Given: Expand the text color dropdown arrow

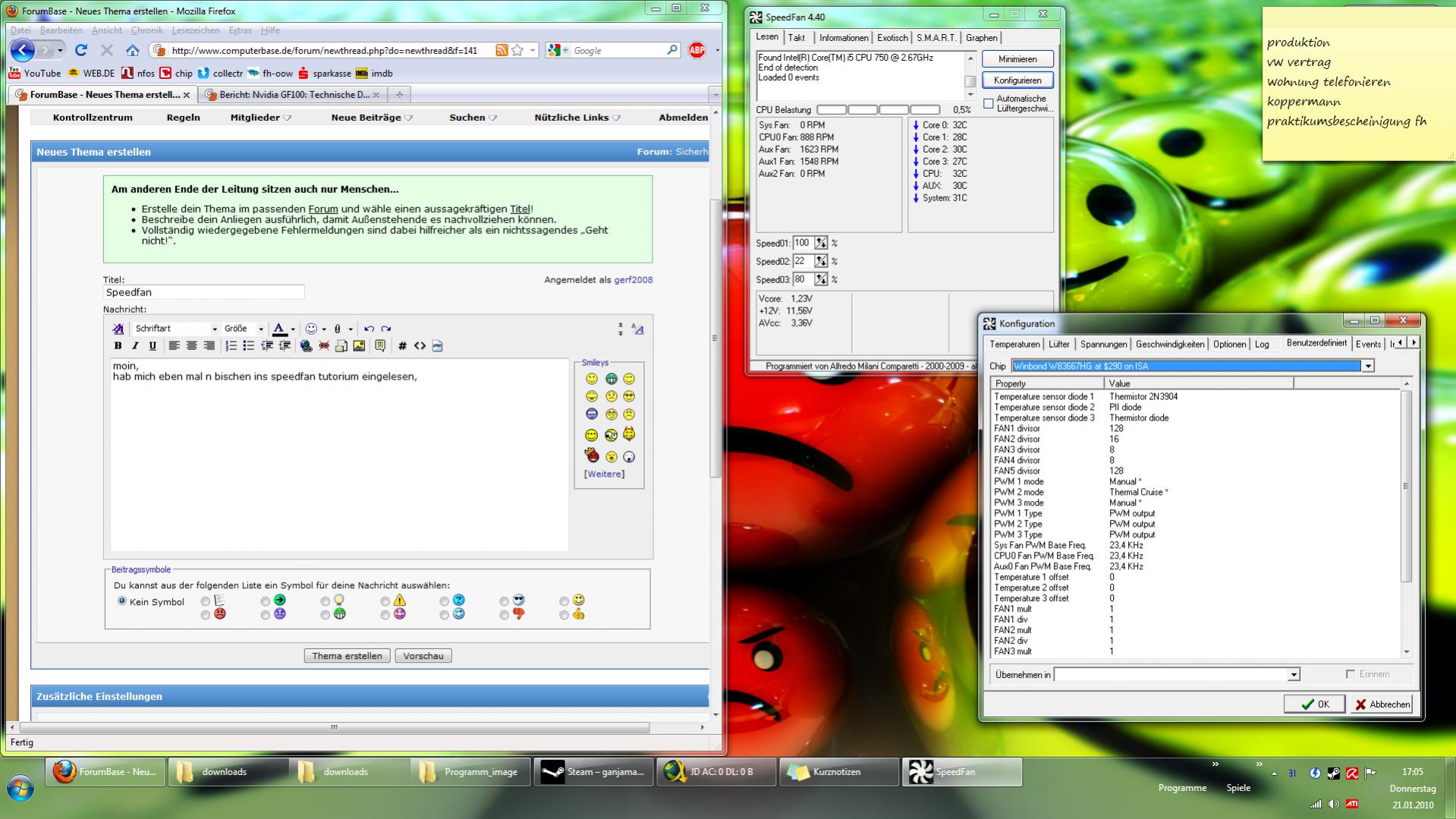Looking at the screenshot, I should pyautogui.click(x=293, y=329).
